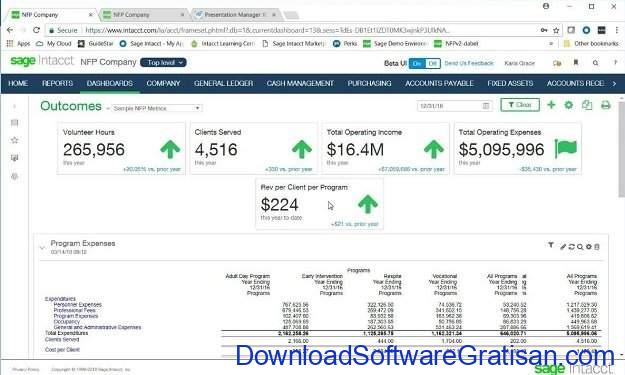The width and height of the screenshot is (625, 375).
Task: Switch Beta UI toggle to Off
Action: 432,63
